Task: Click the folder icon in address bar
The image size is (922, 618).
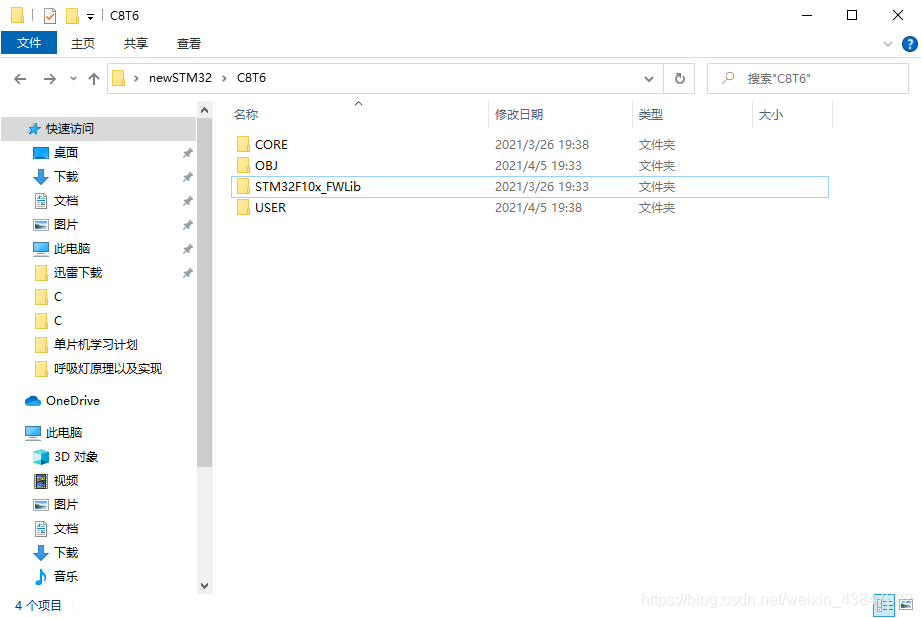Action: coord(119,78)
